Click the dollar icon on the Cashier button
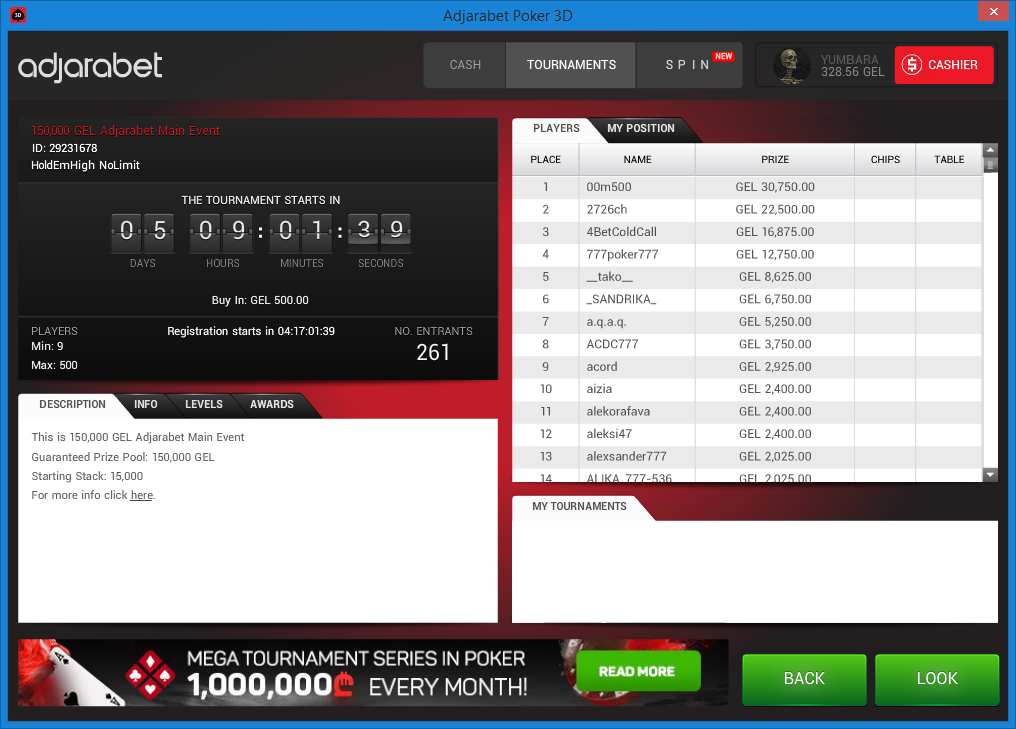This screenshot has width=1016, height=729. [x=912, y=65]
